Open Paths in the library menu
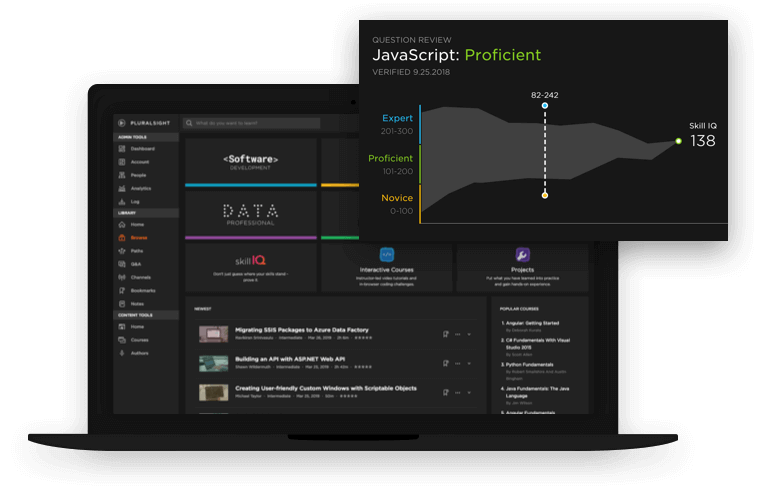 [x=136, y=251]
